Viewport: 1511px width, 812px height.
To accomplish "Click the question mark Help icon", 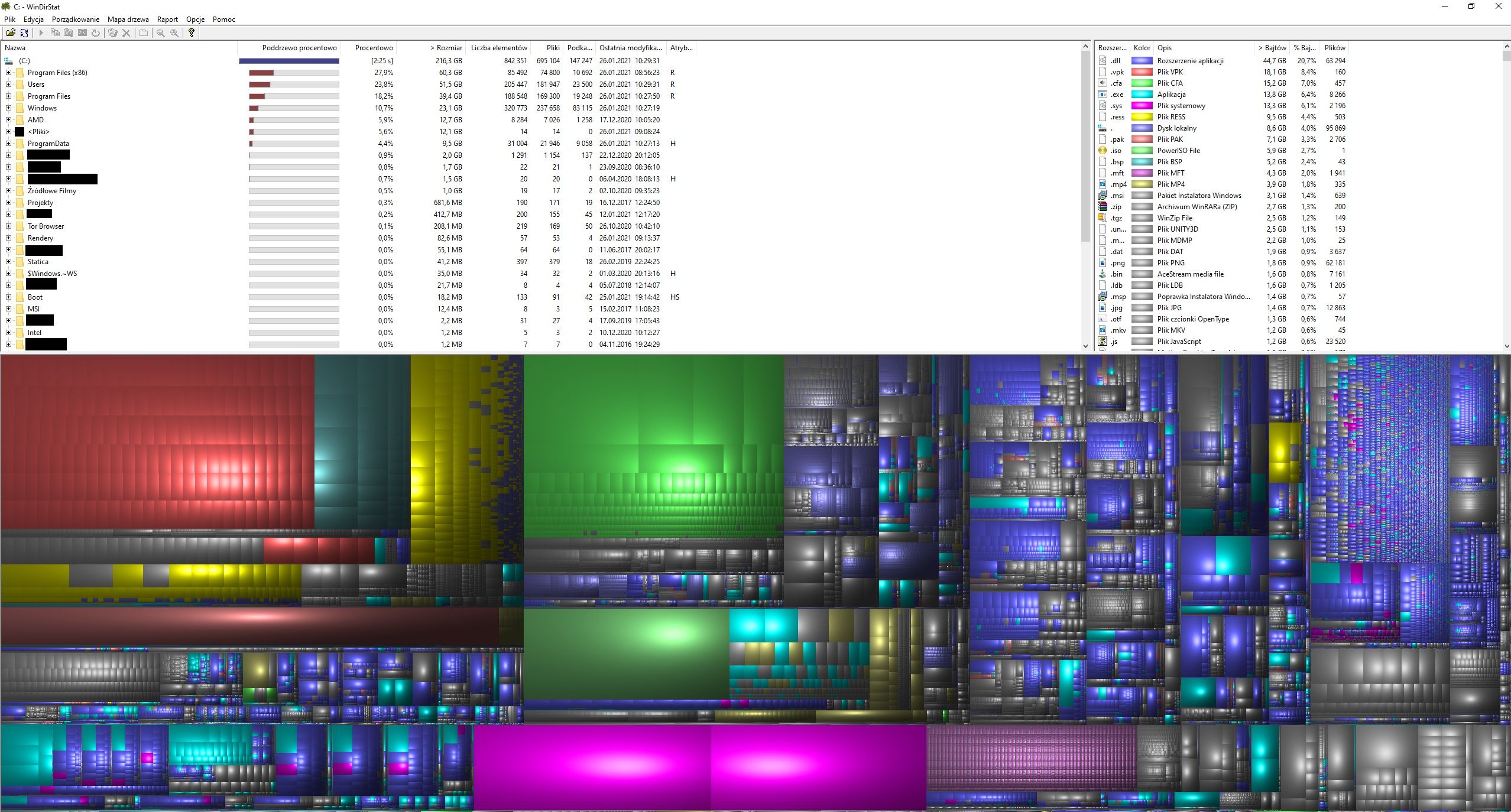I will tap(192, 33).
